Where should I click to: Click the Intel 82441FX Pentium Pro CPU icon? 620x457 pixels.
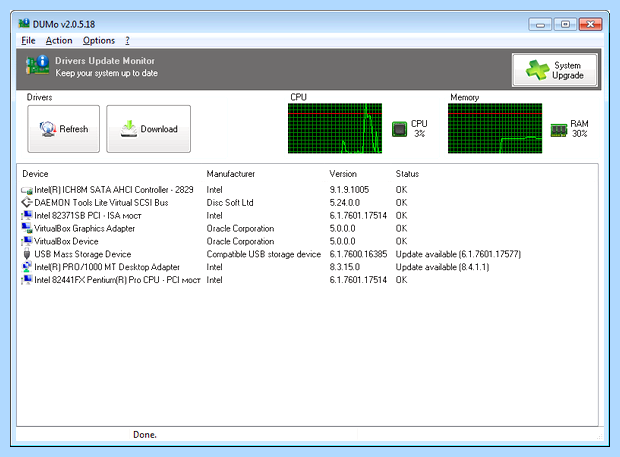(x=26, y=280)
